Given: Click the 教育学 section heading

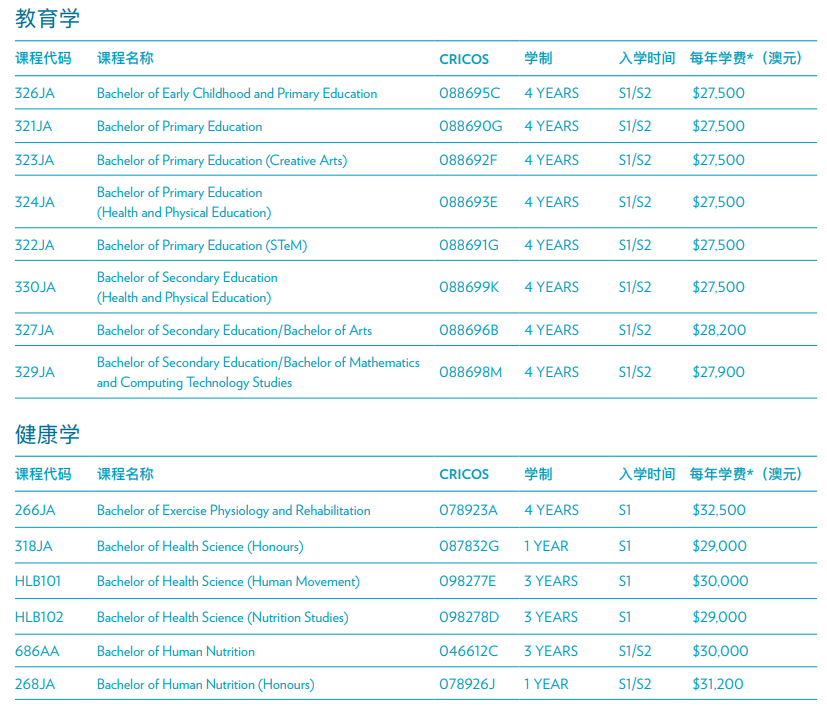Looking at the screenshot, I should point(47,18).
